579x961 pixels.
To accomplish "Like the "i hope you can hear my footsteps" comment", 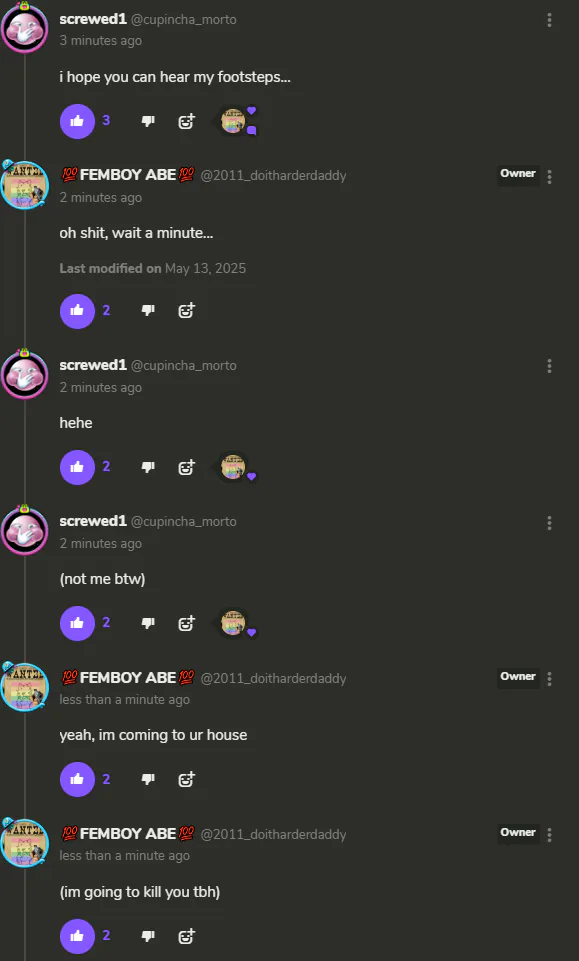I will 77,121.
